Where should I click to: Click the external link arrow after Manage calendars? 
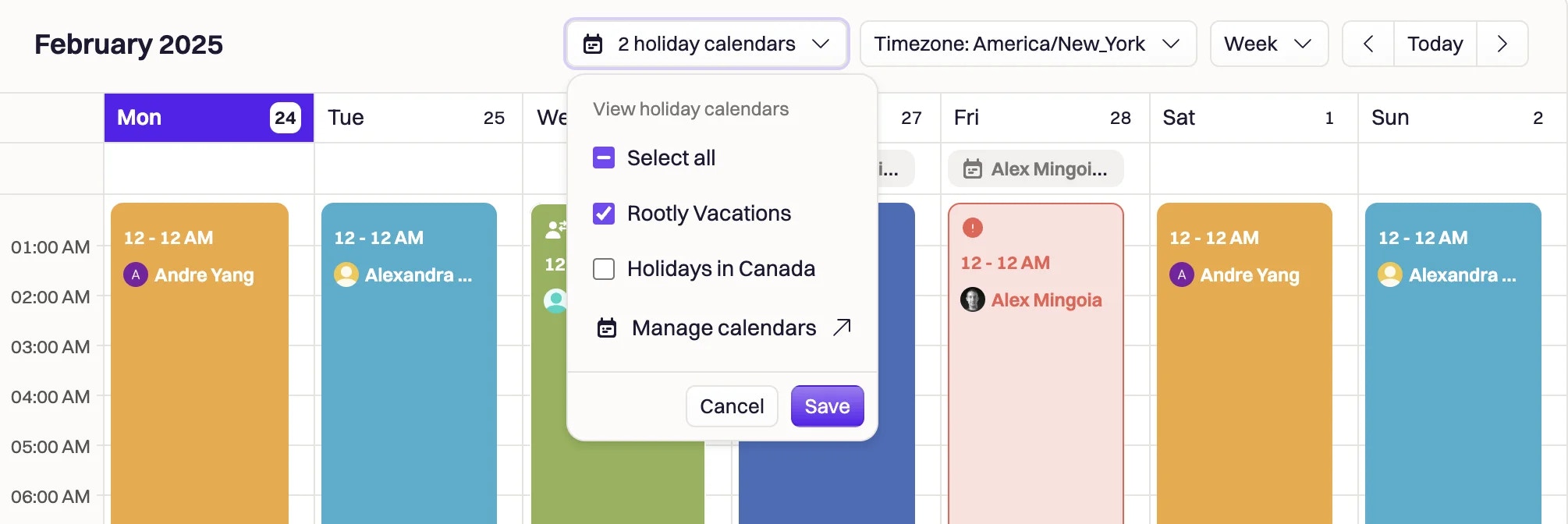coord(842,327)
